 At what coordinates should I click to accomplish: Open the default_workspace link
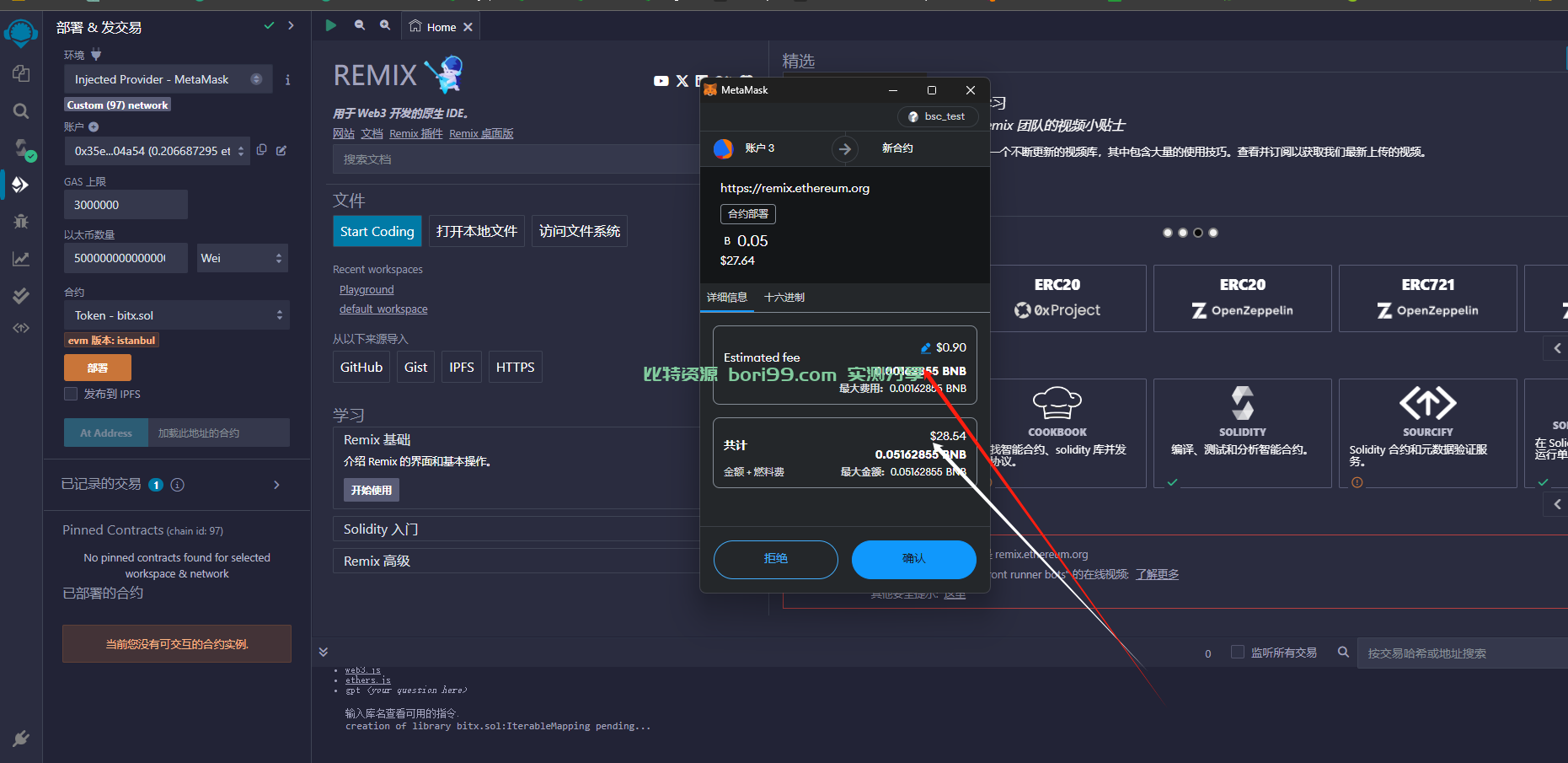pos(383,309)
